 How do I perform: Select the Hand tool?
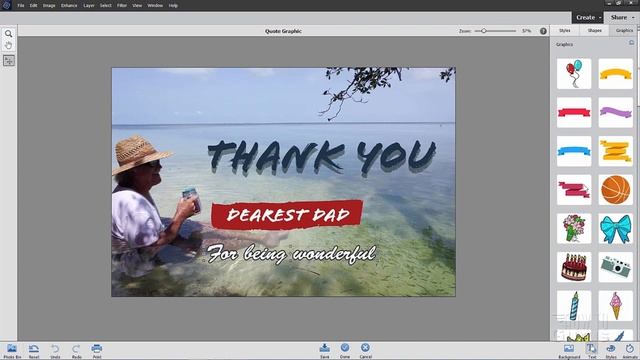9,45
